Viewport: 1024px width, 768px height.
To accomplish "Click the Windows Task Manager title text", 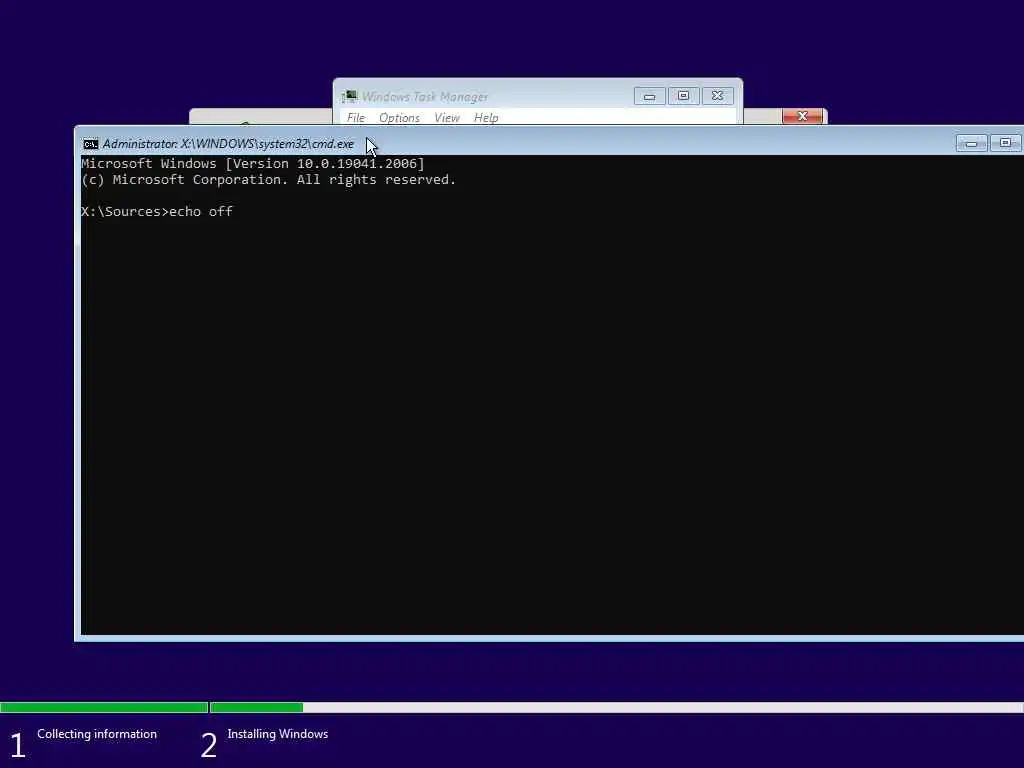I will 424,97.
